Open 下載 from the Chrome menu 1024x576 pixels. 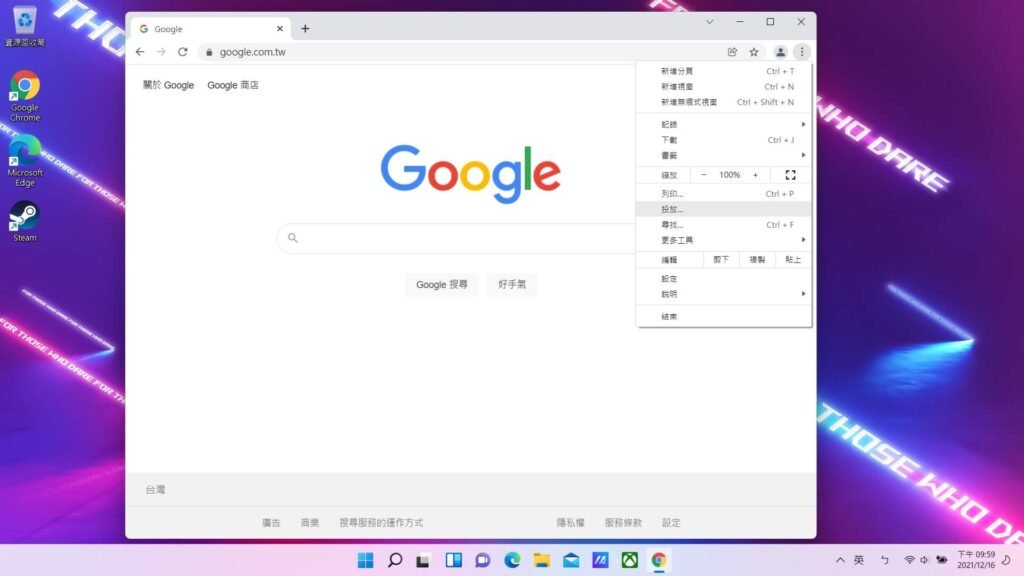tap(724, 140)
